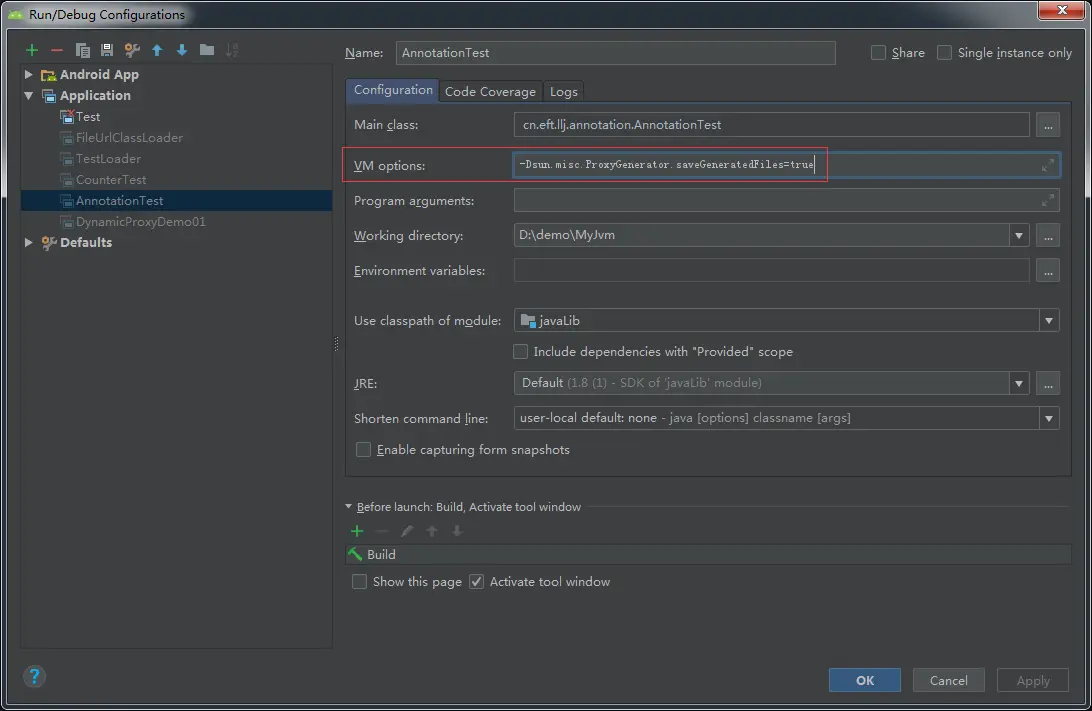The height and width of the screenshot is (711, 1092).
Task: Move Before launch task down arrow
Action: tap(457, 531)
